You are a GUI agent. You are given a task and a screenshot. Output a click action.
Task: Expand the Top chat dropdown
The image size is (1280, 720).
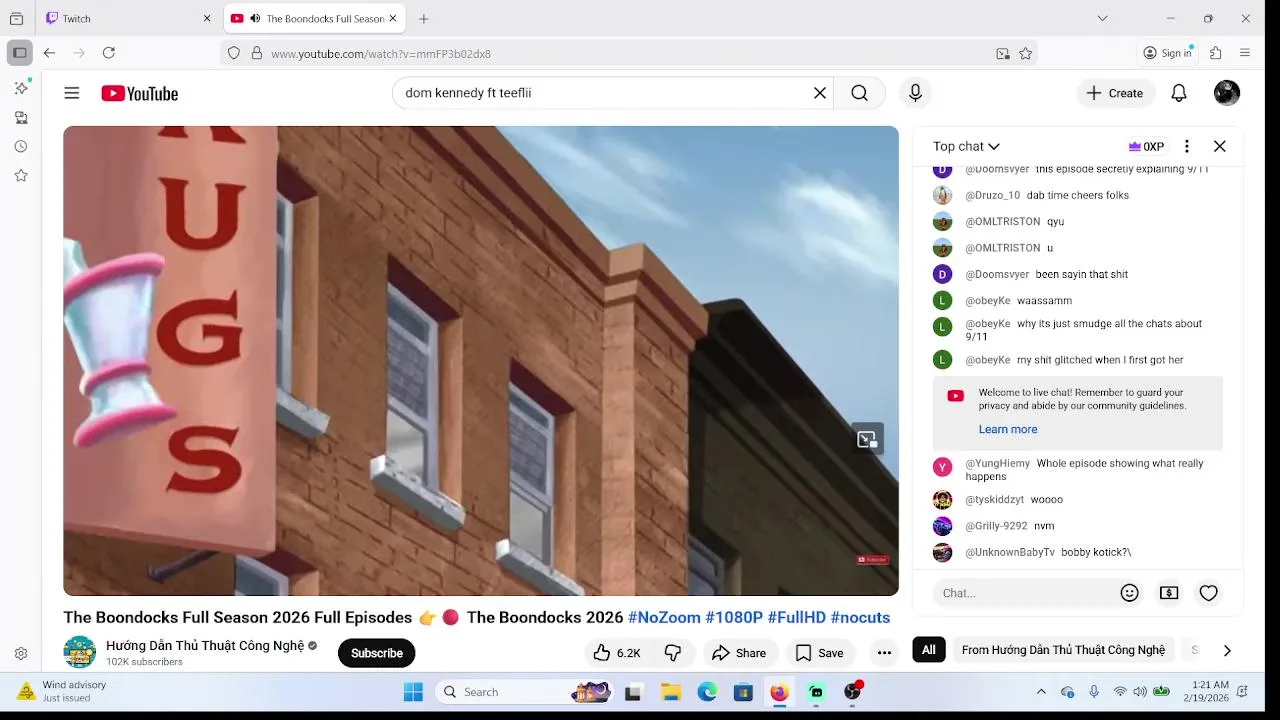[x=966, y=146]
